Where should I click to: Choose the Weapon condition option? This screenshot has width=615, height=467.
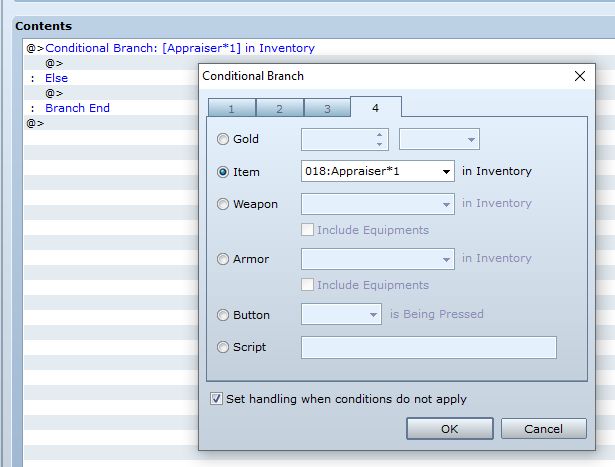(223, 204)
